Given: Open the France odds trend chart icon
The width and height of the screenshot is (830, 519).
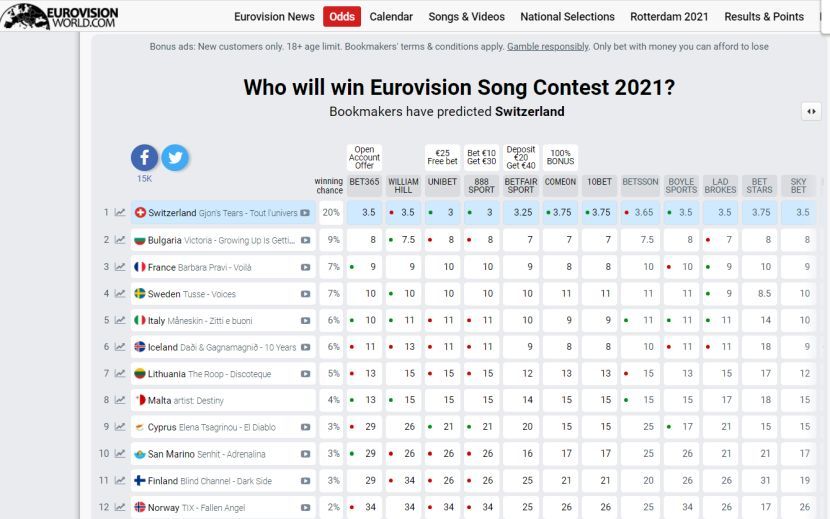Looking at the screenshot, I should [x=120, y=267].
